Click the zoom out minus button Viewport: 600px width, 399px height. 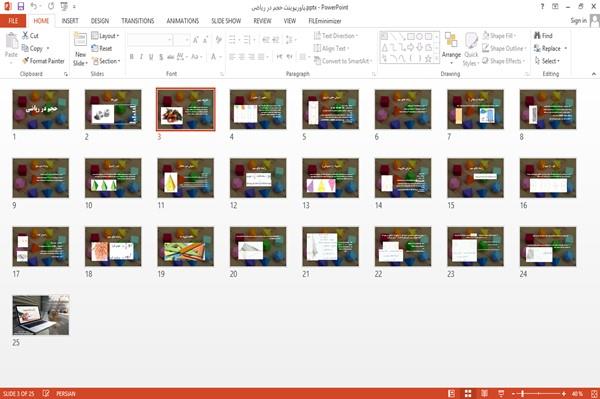pyautogui.click(x=514, y=393)
